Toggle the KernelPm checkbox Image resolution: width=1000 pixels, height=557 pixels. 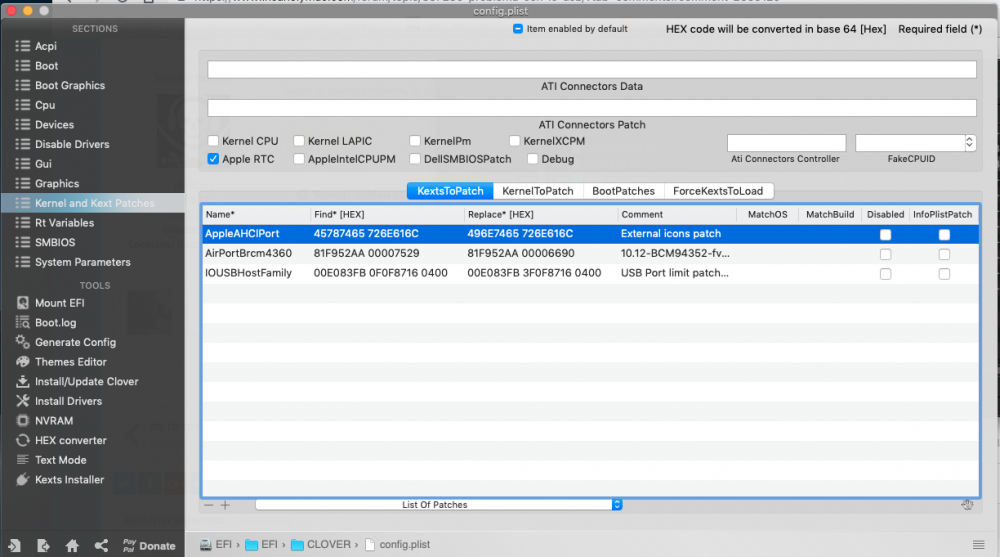415,141
